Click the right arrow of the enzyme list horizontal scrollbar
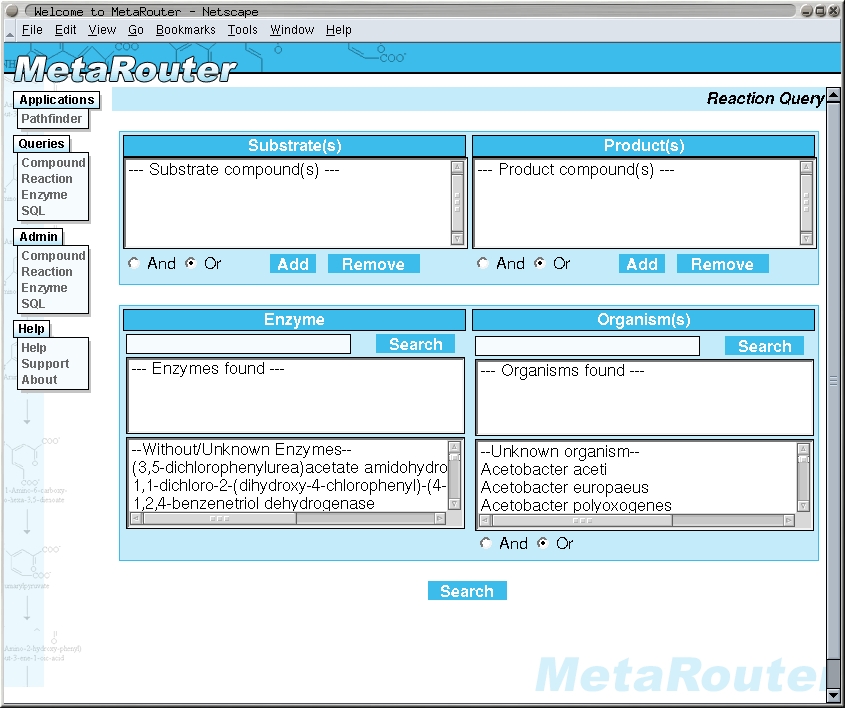This screenshot has height=708, width=845. pyautogui.click(x=440, y=518)
